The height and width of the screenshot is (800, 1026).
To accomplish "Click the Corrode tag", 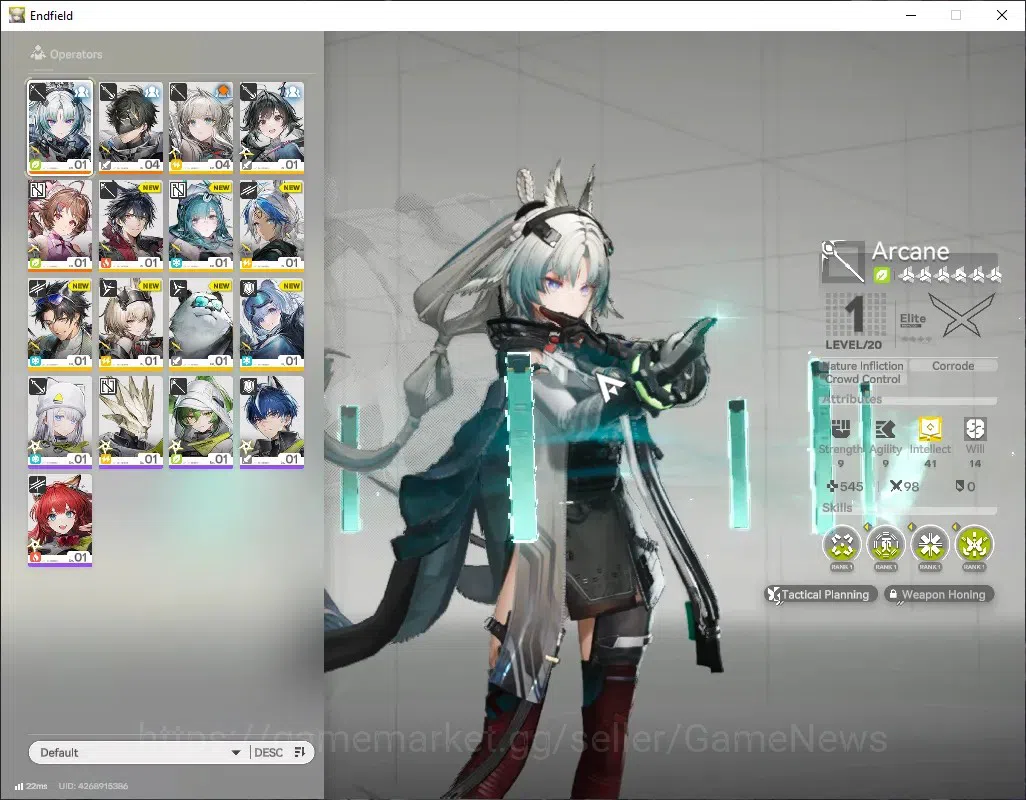I will click(953, 366).
